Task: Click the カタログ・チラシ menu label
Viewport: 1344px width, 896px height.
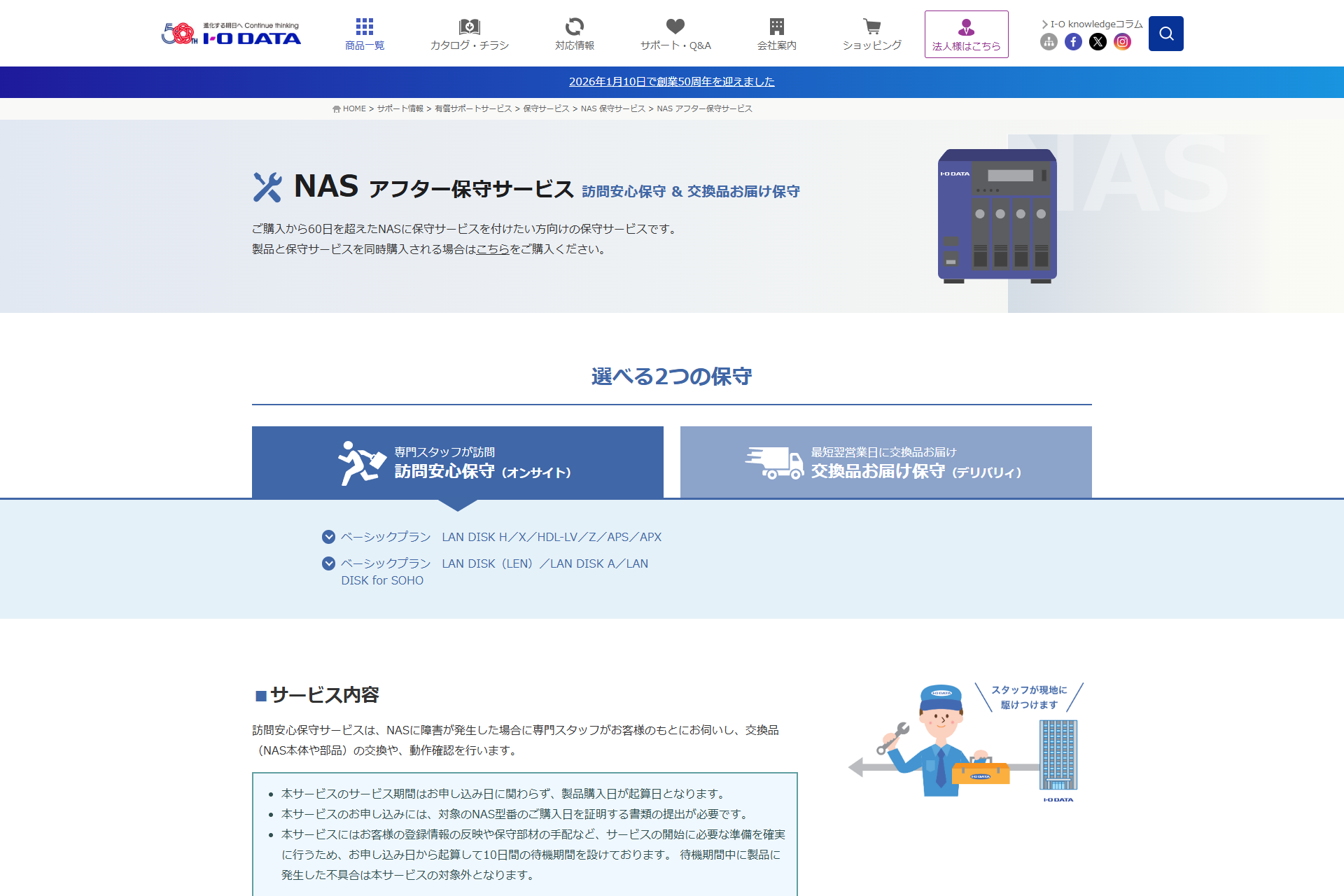Action: (469, 45)
